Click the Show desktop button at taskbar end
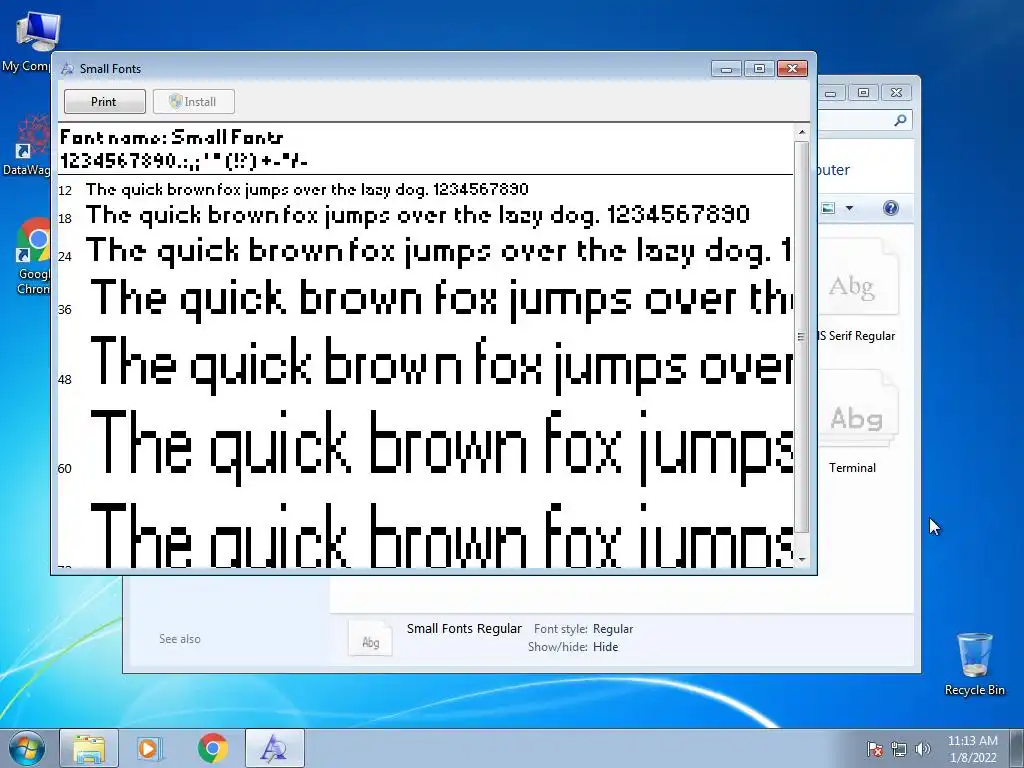The image size is (1024, 768). 1018,748
